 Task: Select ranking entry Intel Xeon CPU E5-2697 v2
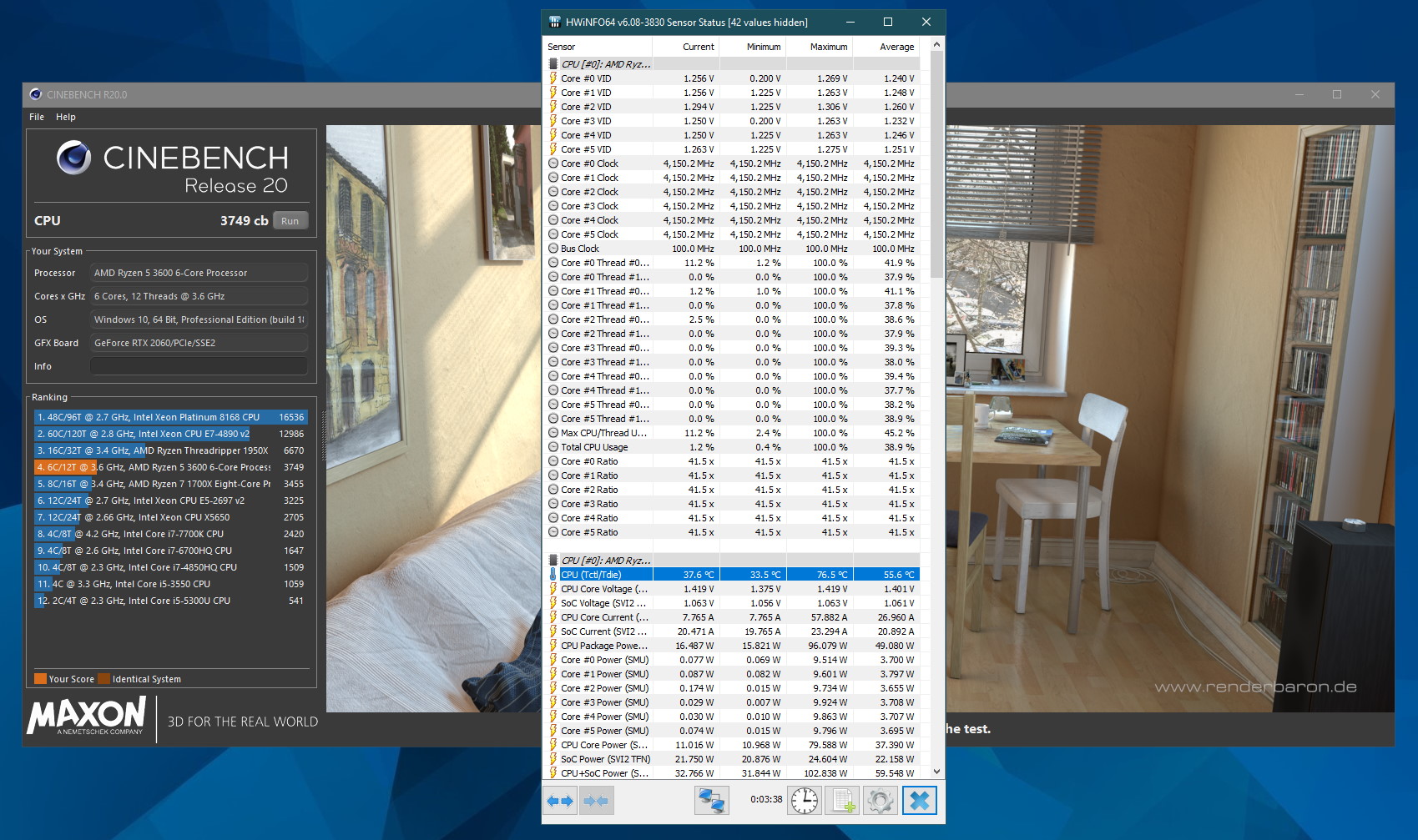point(170,500)
